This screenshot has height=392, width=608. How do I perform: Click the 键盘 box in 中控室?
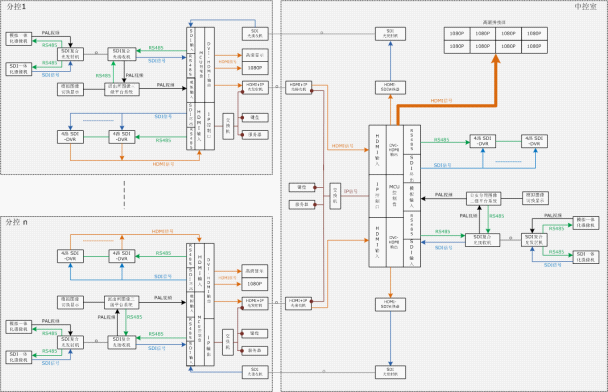[x=302, y=187]
